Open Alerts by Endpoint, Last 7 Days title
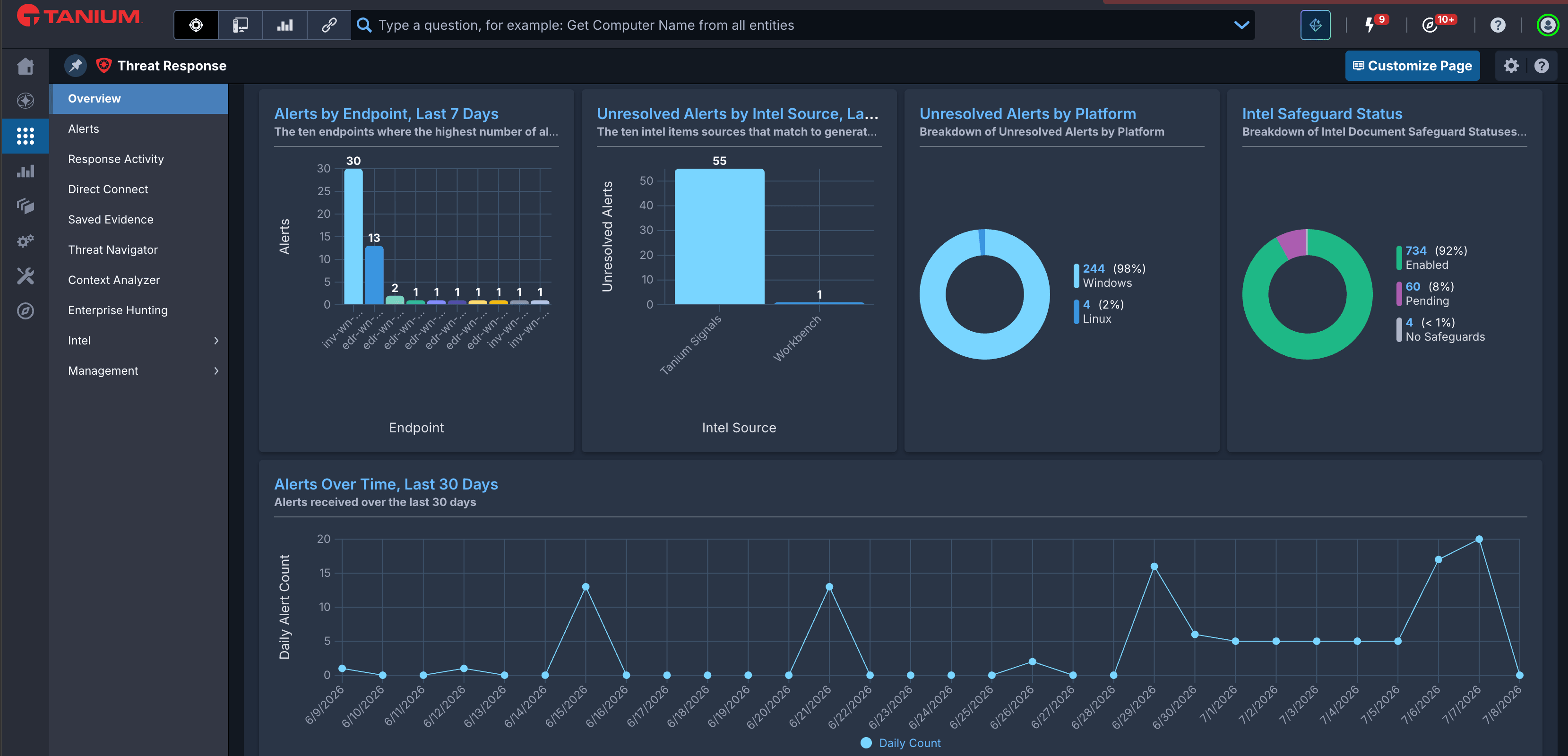Image resolution: width=1568 pixels, height=756 pixels. pos(386,114)
